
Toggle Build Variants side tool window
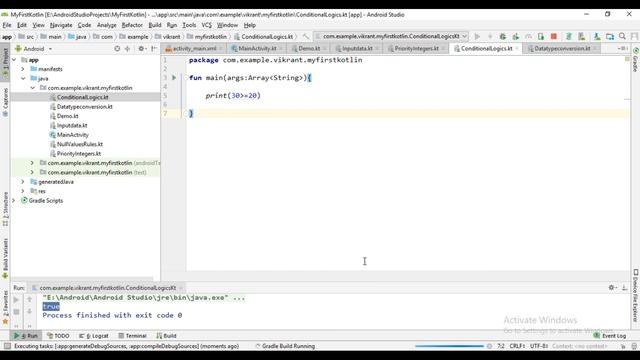coord(5,258)
